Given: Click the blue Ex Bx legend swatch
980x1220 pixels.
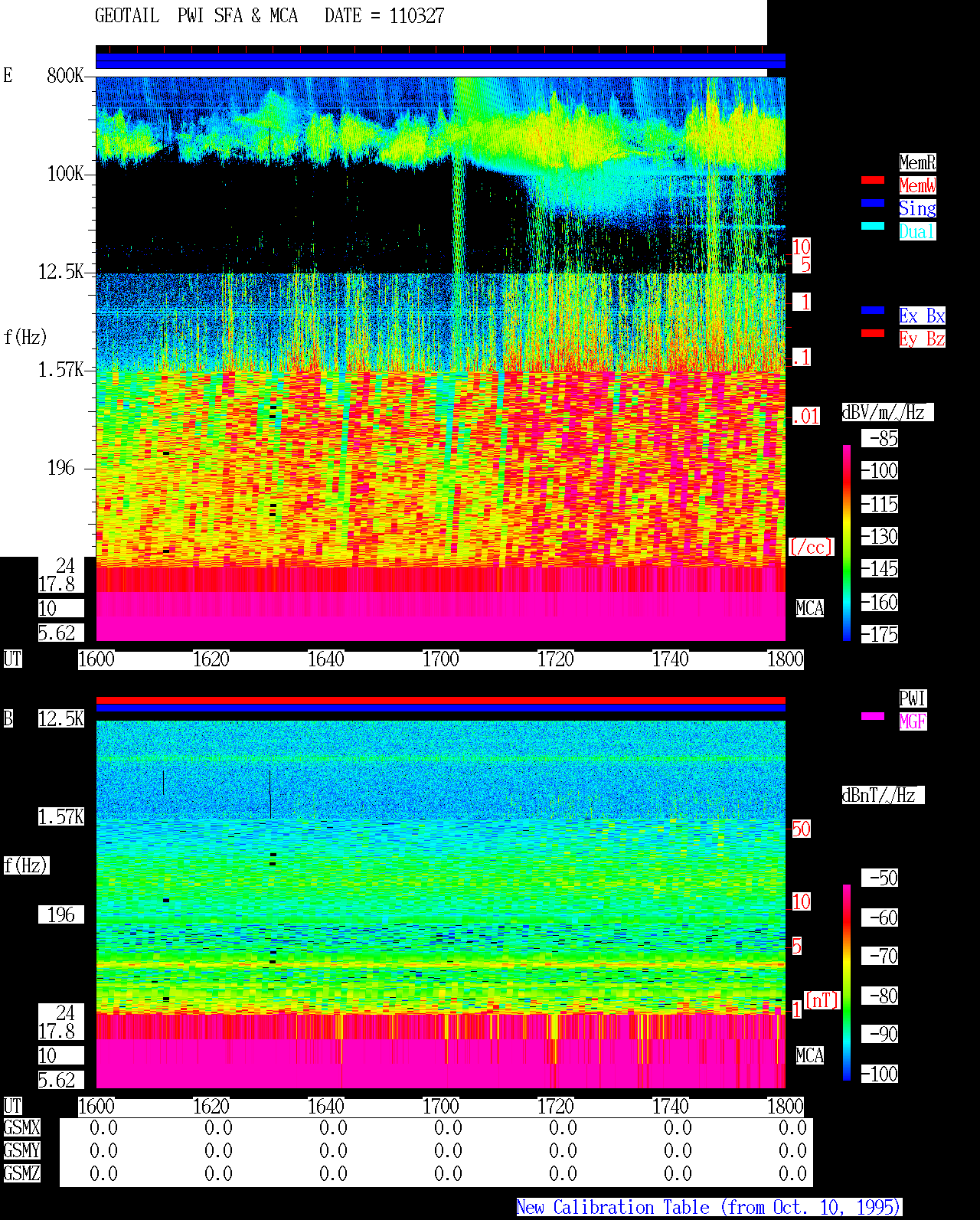Looking at the screenshot, I should click(873, 310).
